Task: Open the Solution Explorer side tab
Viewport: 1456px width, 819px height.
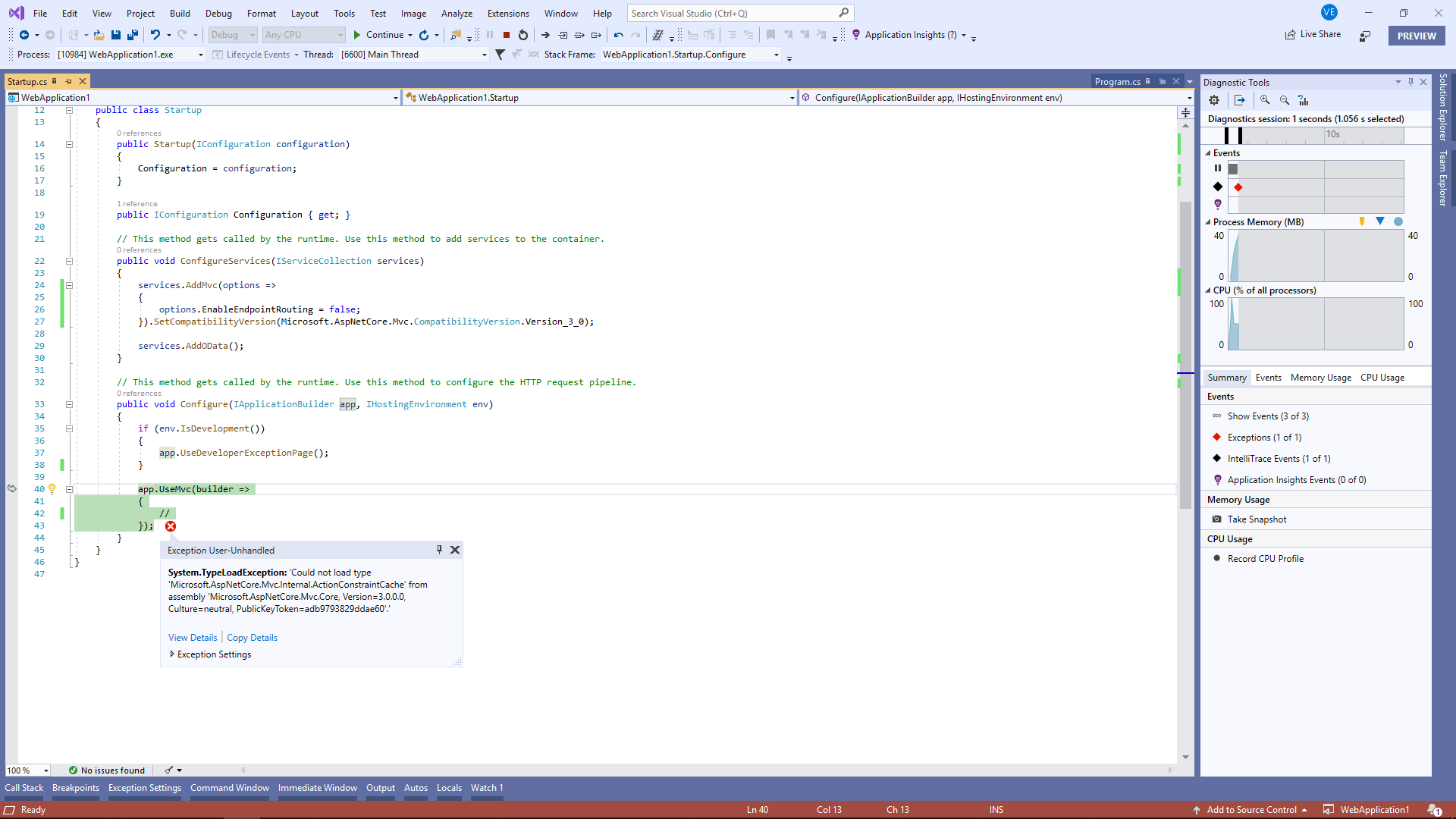Action: point(1443,107)
